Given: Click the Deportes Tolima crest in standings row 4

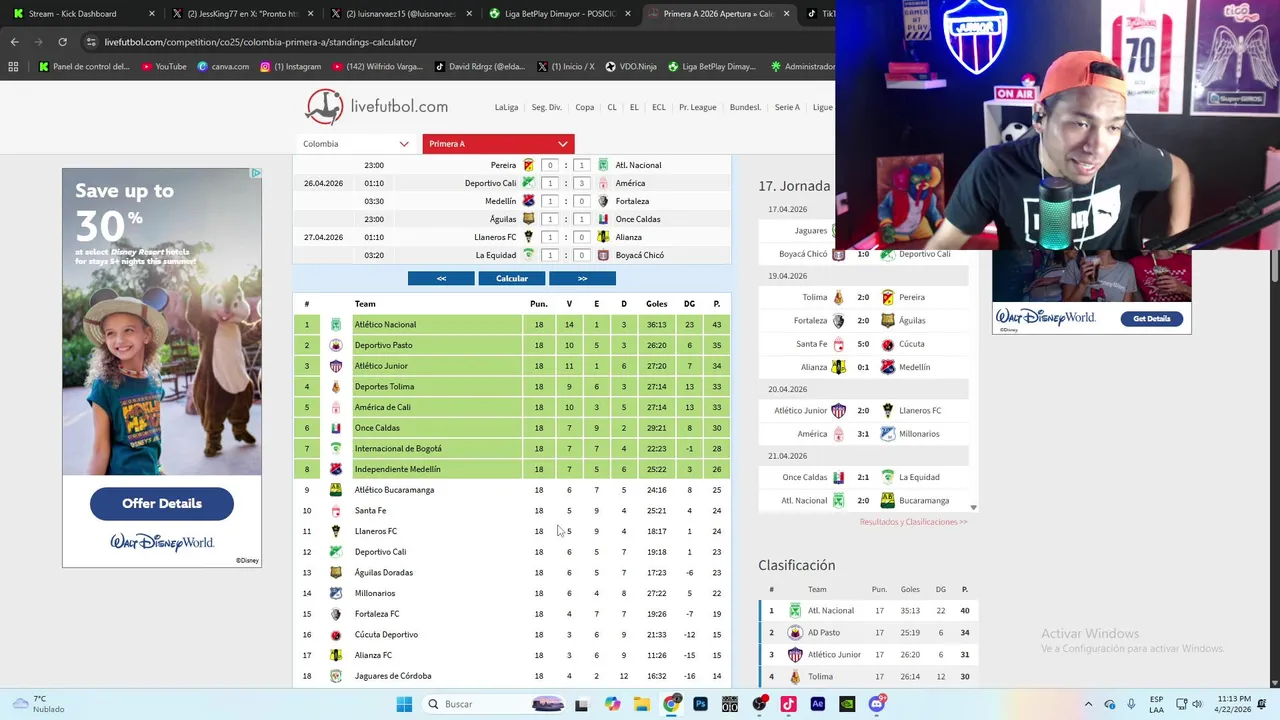Looking at the screenshot, I should (x=336, y=386).
